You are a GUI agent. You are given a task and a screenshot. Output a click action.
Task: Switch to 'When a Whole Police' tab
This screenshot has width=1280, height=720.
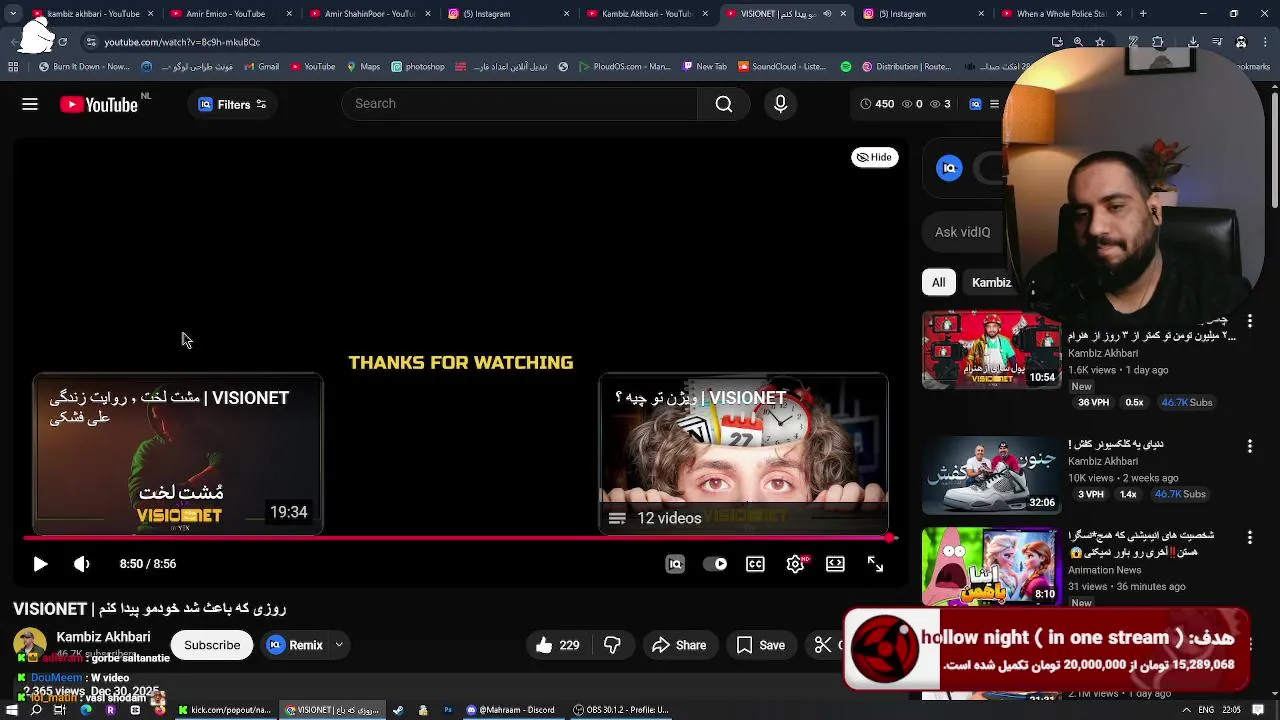1060,14
